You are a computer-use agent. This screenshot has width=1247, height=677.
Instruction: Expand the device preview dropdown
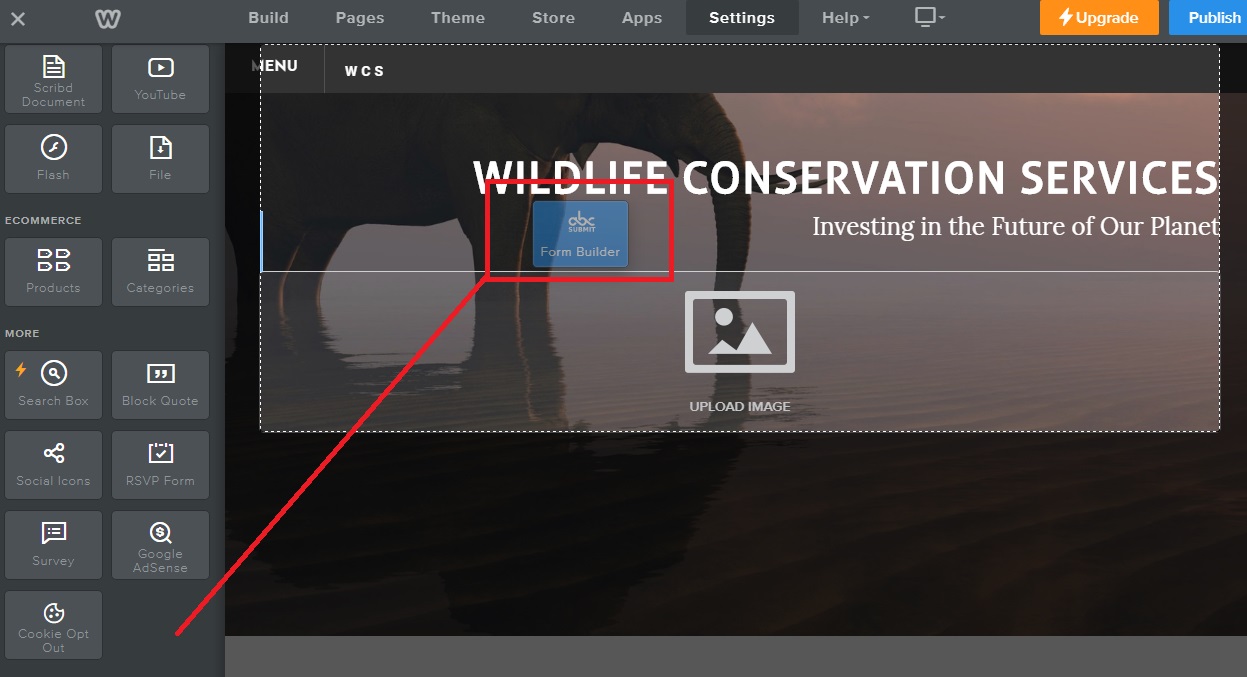[929, 18]
